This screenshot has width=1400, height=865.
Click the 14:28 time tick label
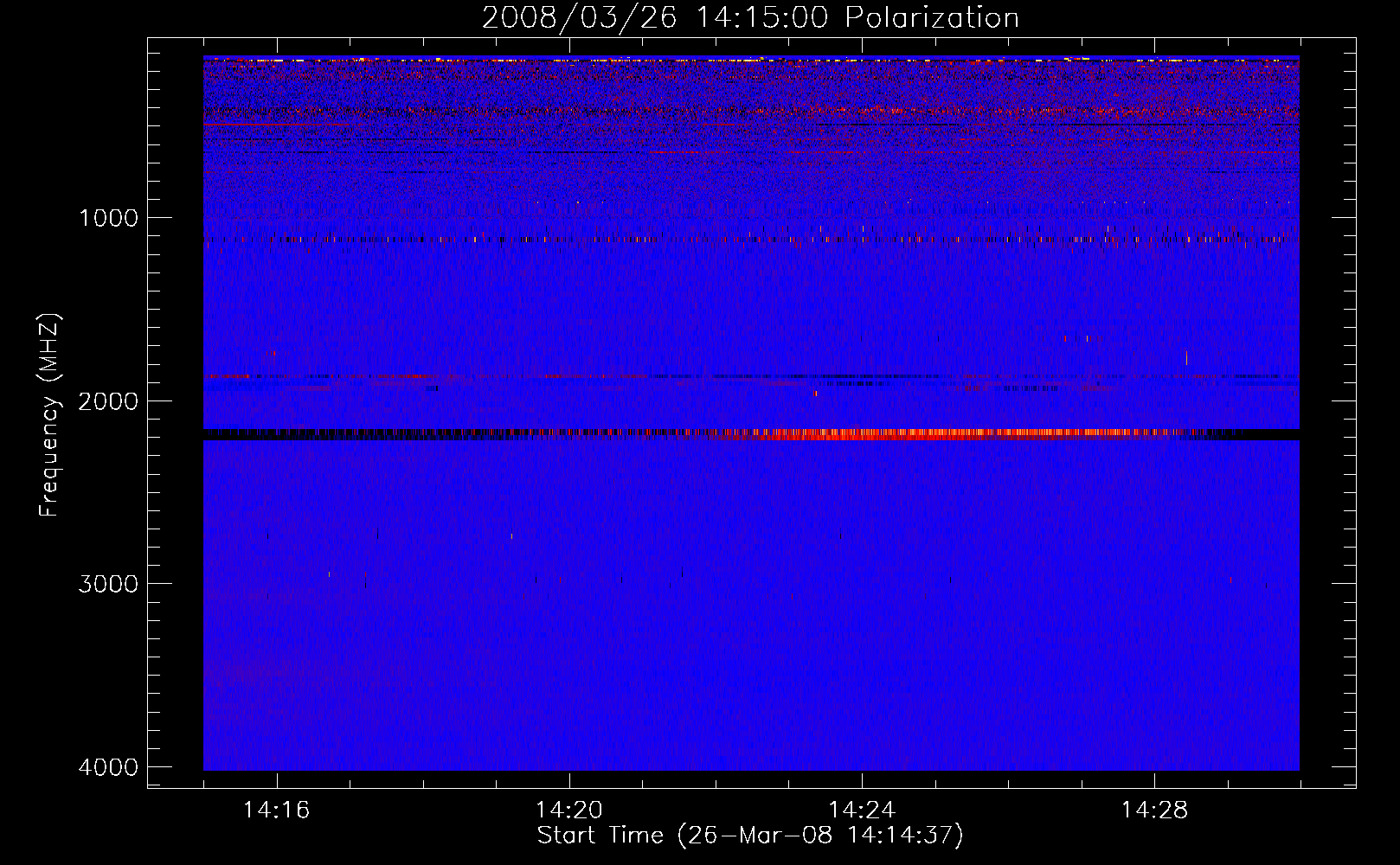tap(1154, 810)
